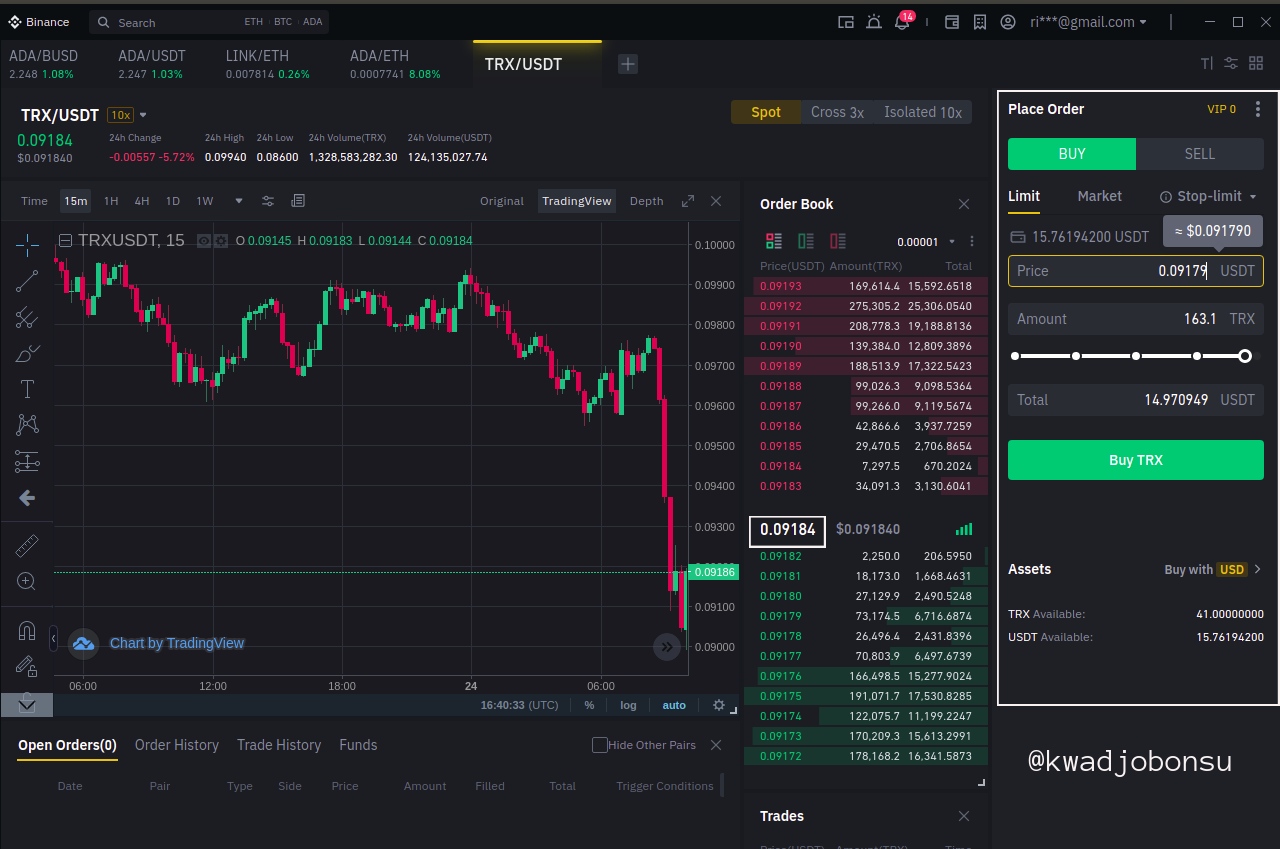Select the zoom in magnifier tool
Screen dimensions: 1280x849
point(27,581)
